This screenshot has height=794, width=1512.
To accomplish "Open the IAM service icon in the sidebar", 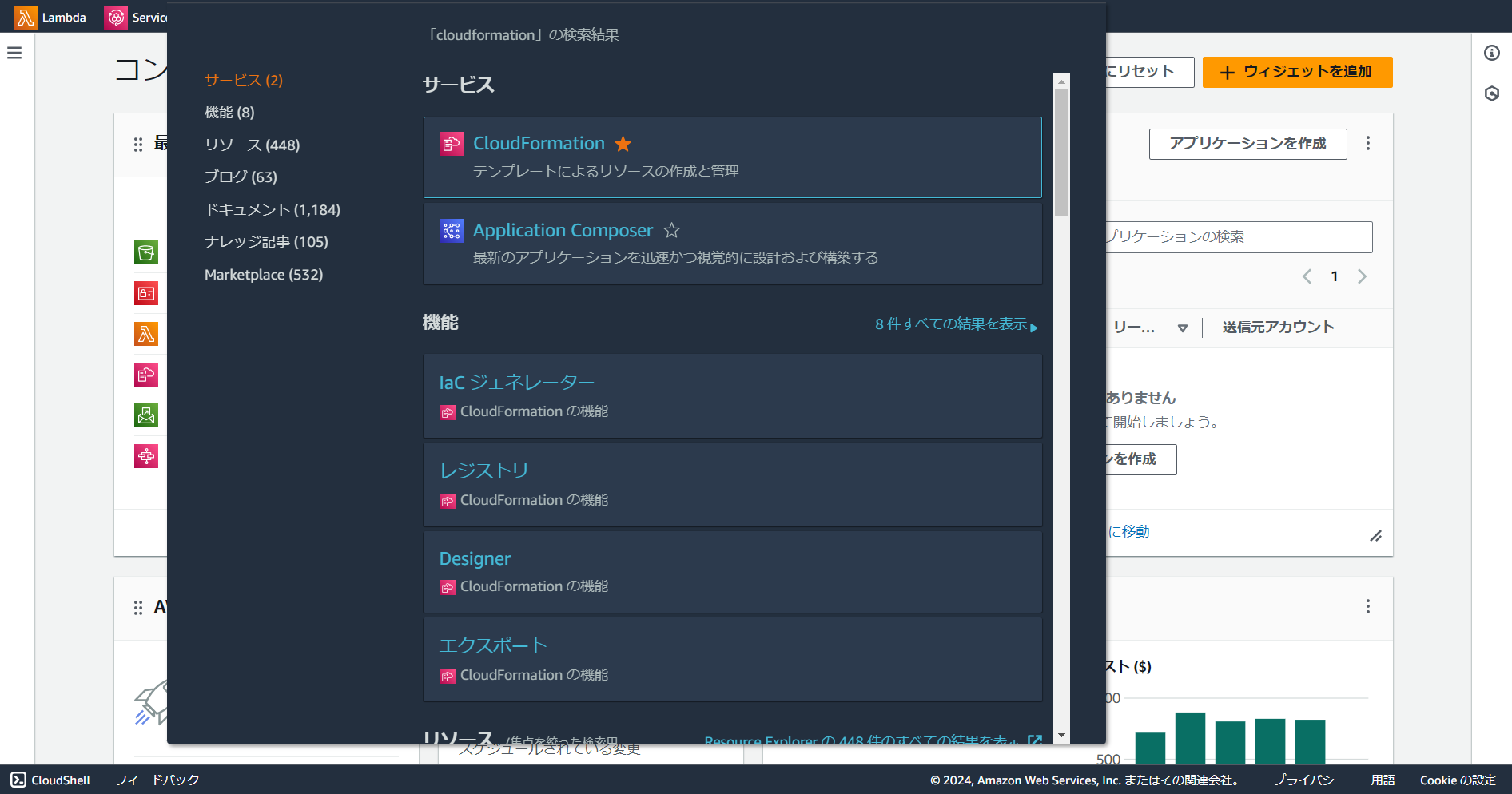I will (x=146, y=293).
